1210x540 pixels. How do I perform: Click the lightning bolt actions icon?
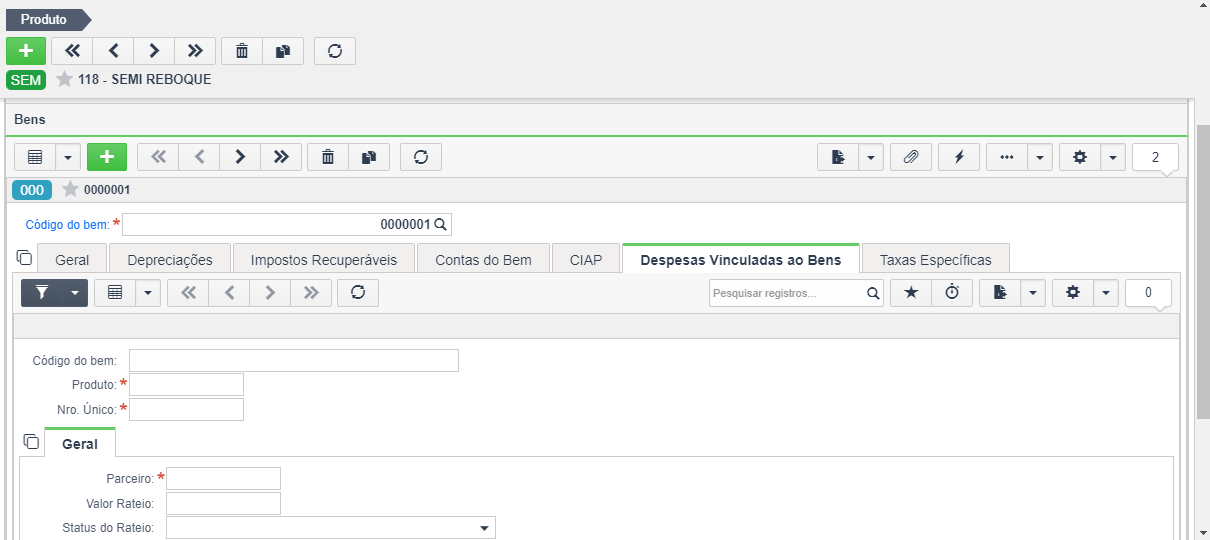coord(959,157)
